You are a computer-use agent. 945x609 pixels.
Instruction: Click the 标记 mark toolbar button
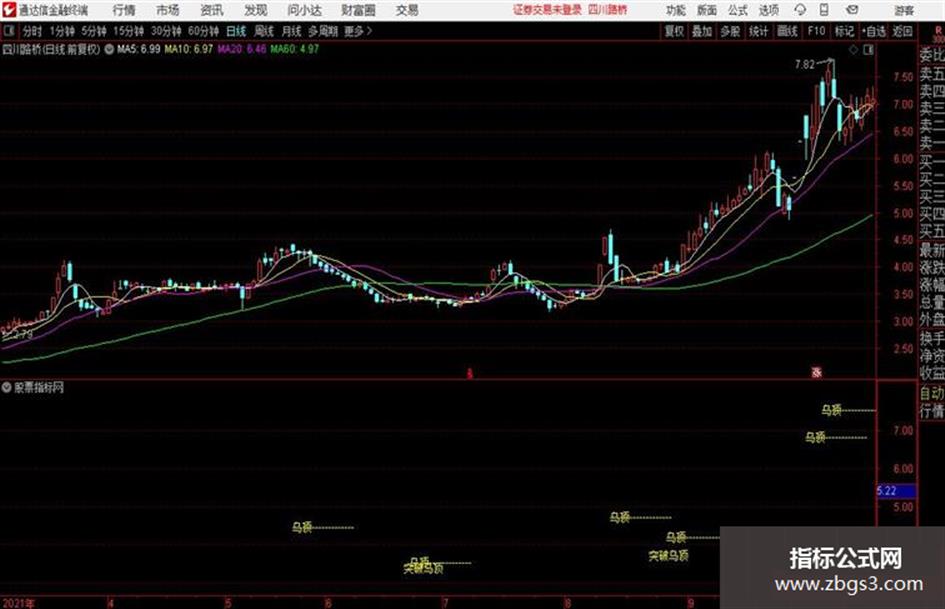pos(844,31)
